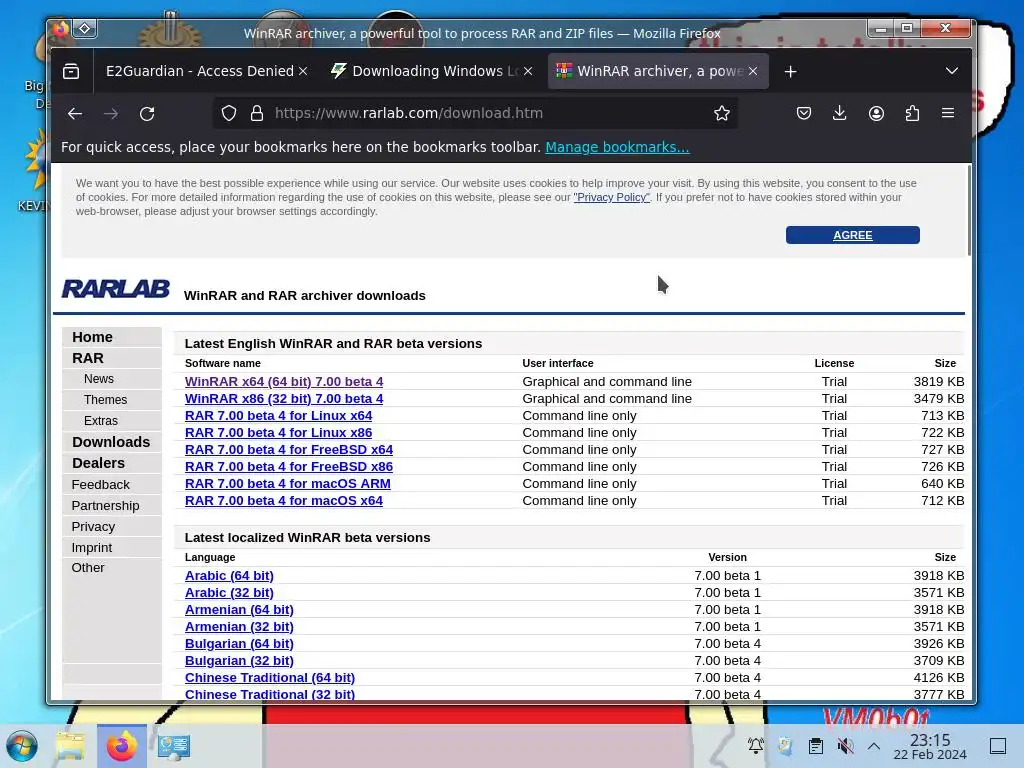Download RAR for macOS ARM
Screen dimensions: 1024x768
point(287,483)
